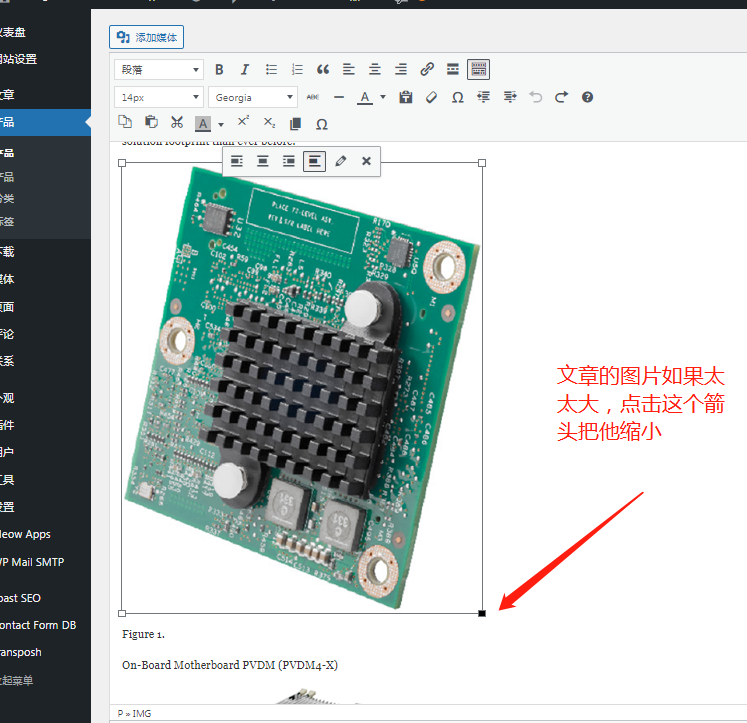Edit image using the pencil icon
747x723 pixels.
point(341,161)
